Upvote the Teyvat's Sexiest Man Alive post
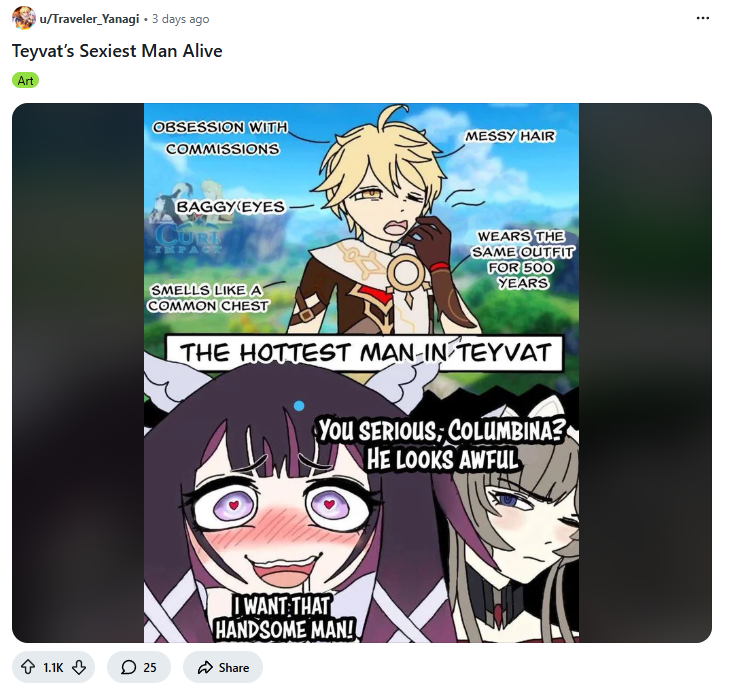This screenshot has width=748, height=688. 28,667
